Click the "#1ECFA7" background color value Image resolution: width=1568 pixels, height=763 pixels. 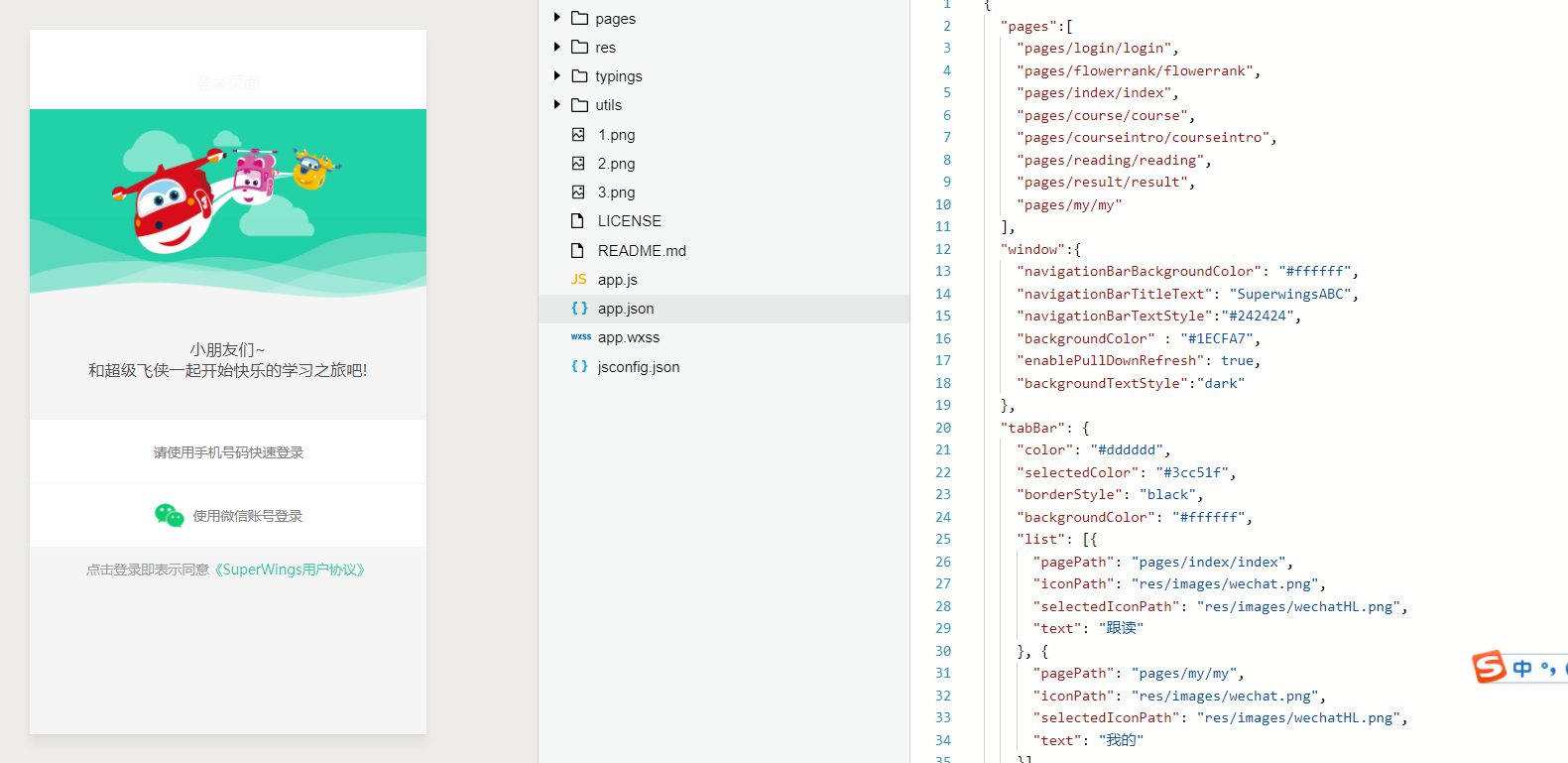(1217, 338)
